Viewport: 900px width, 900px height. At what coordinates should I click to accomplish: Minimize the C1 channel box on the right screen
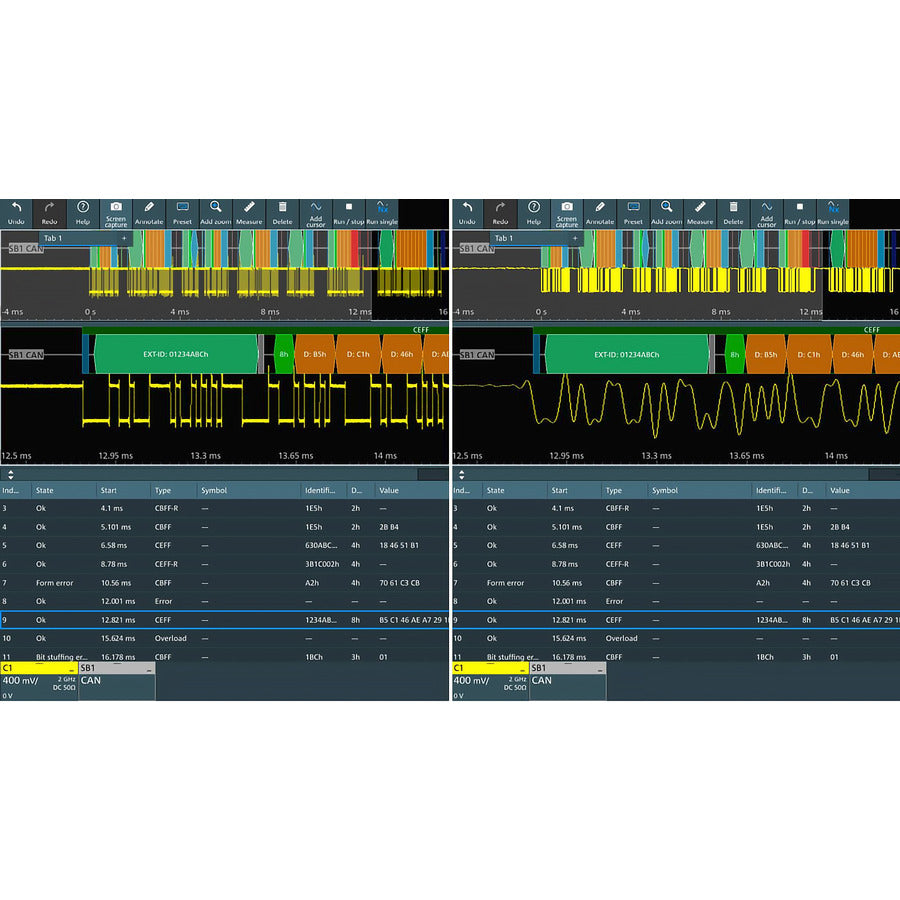coord(522,669)
